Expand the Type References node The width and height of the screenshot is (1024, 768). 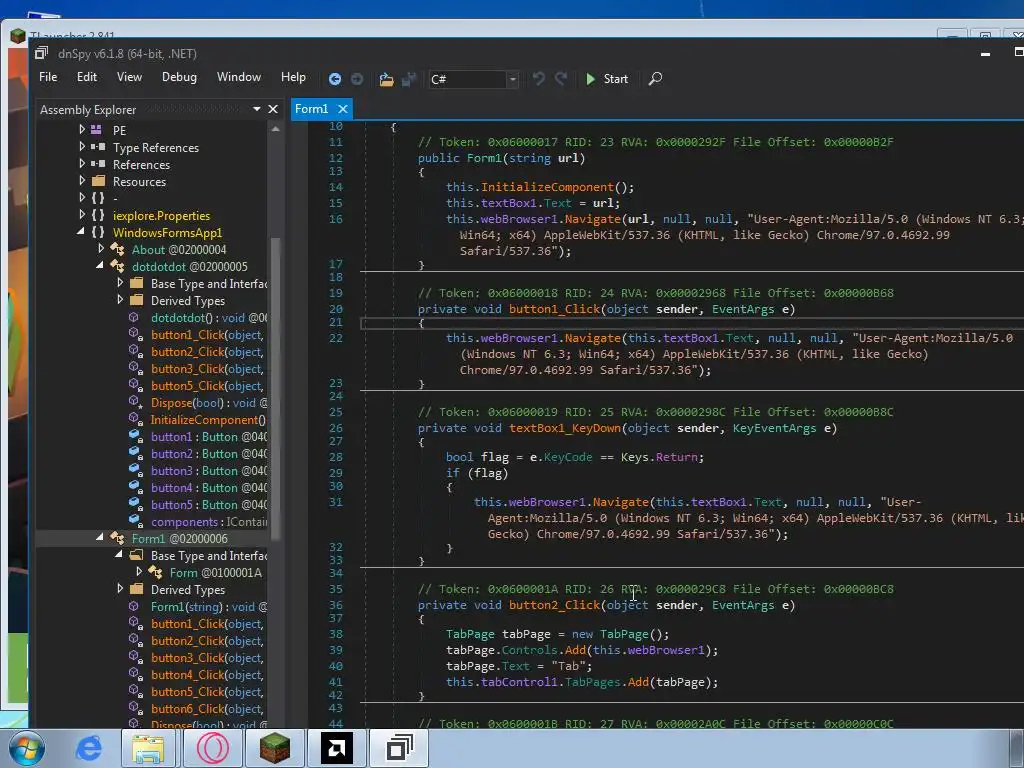(82, 146)
